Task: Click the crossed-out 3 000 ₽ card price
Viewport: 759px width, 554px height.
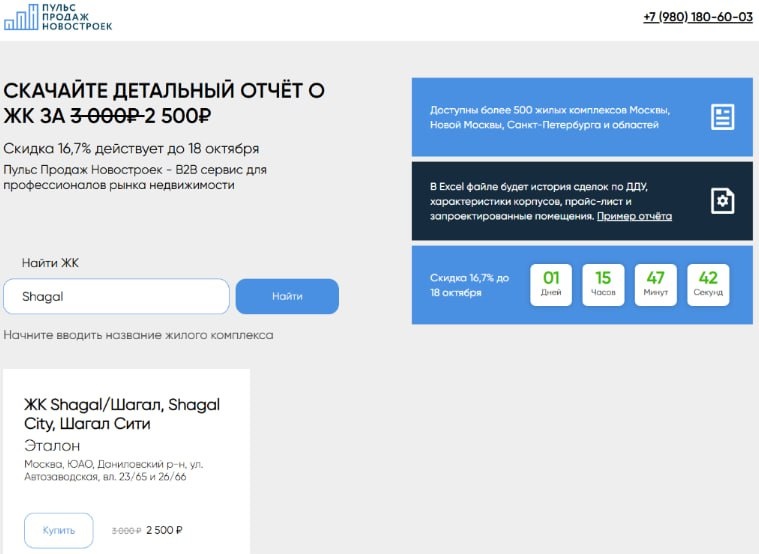Action: [x=126, y=531]
